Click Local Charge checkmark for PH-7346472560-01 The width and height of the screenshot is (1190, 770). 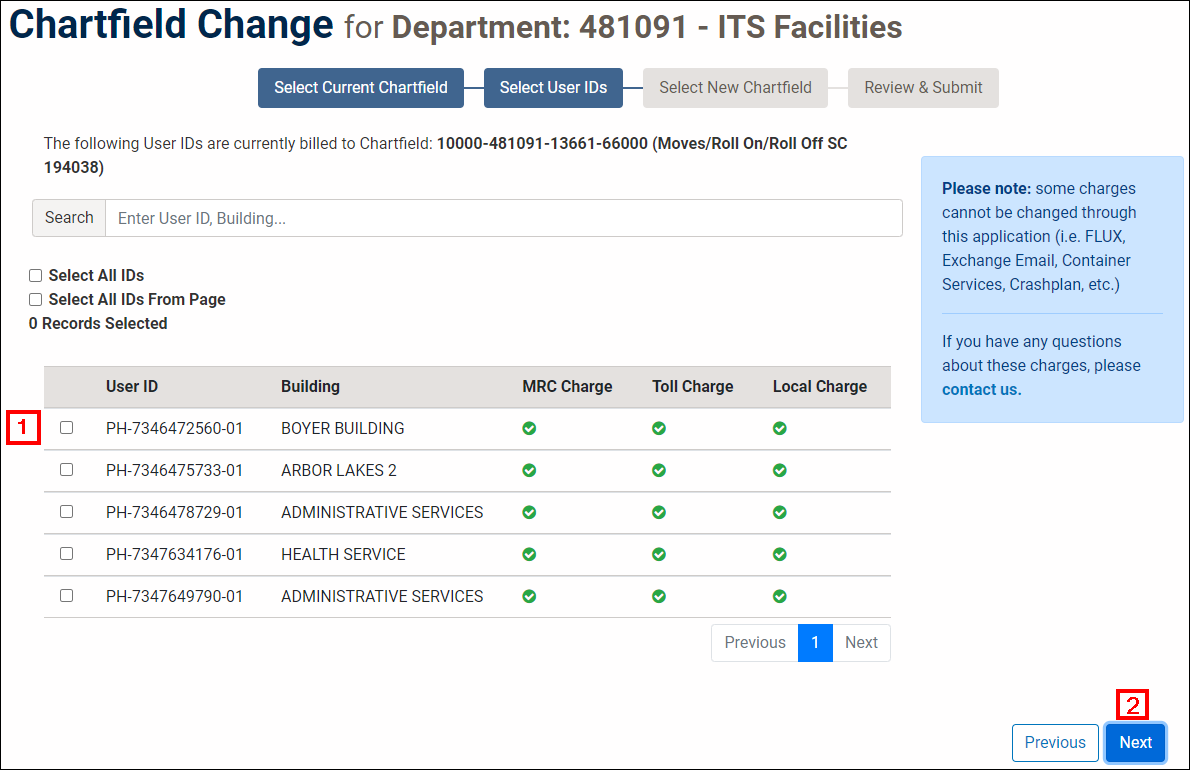779,428
